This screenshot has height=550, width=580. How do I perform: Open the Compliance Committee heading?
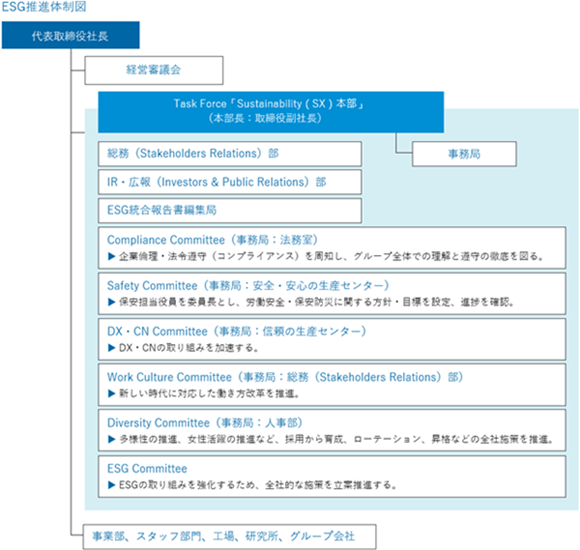point(212,240)
